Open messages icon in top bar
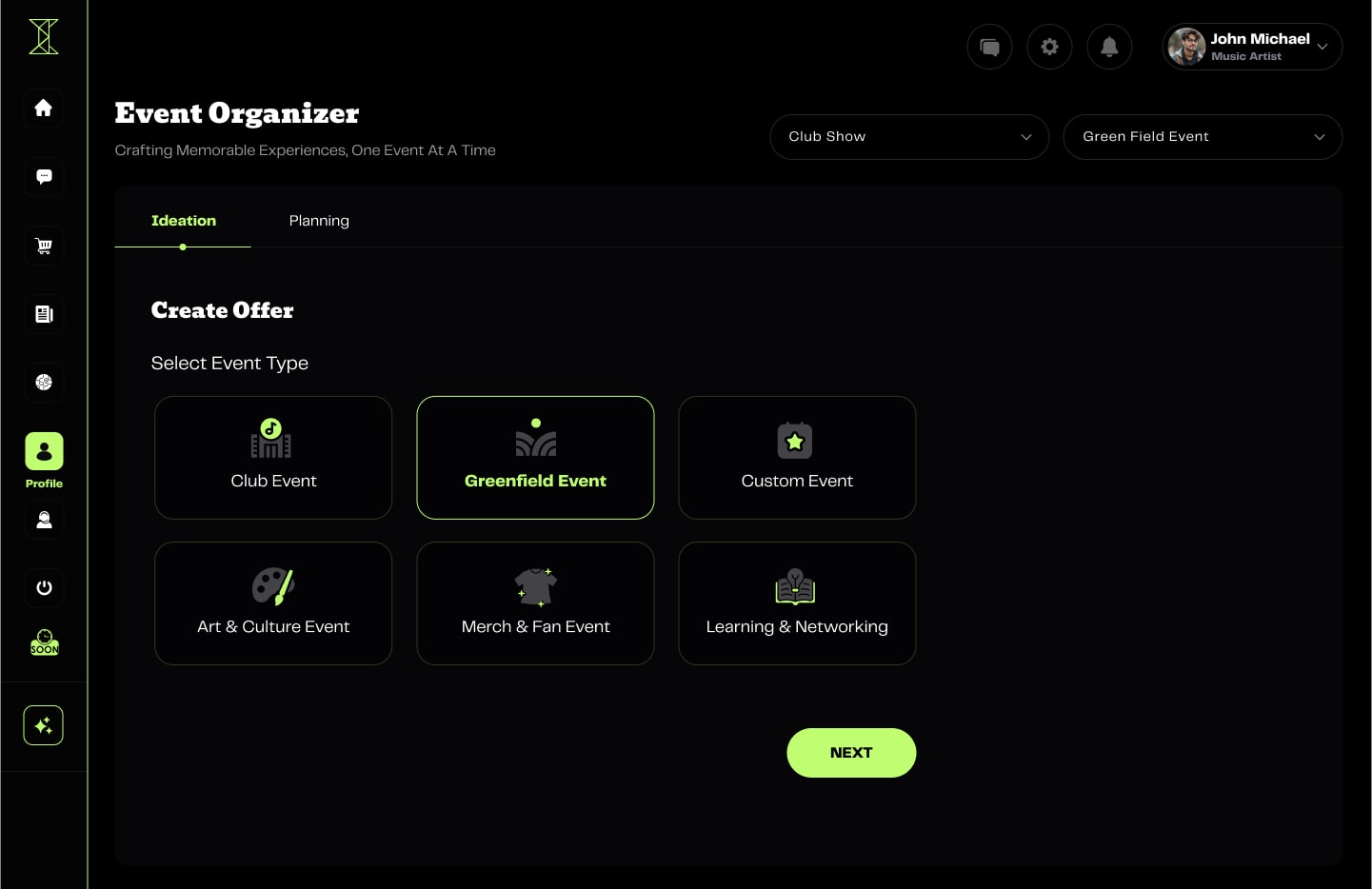The image size is (1372, 889). (989, 47)
